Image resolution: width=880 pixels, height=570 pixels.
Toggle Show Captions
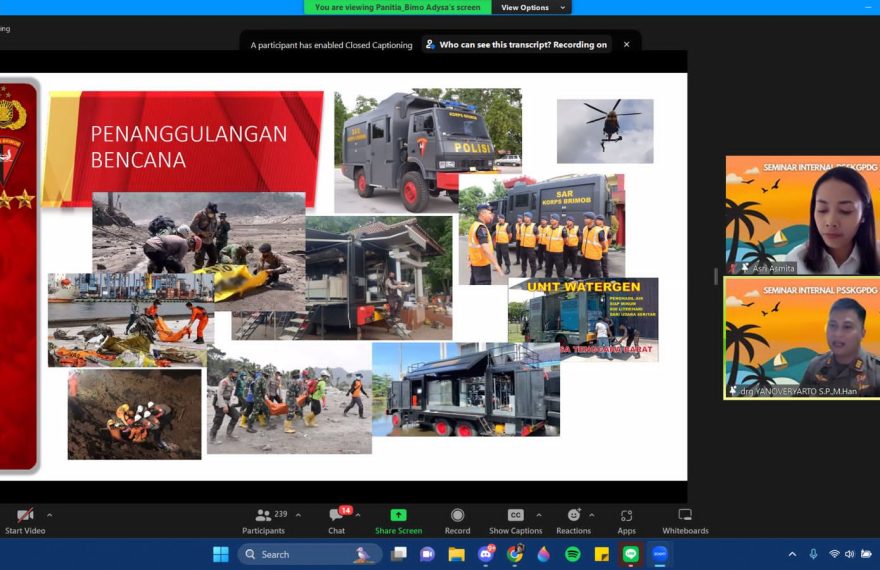point(515,516)
